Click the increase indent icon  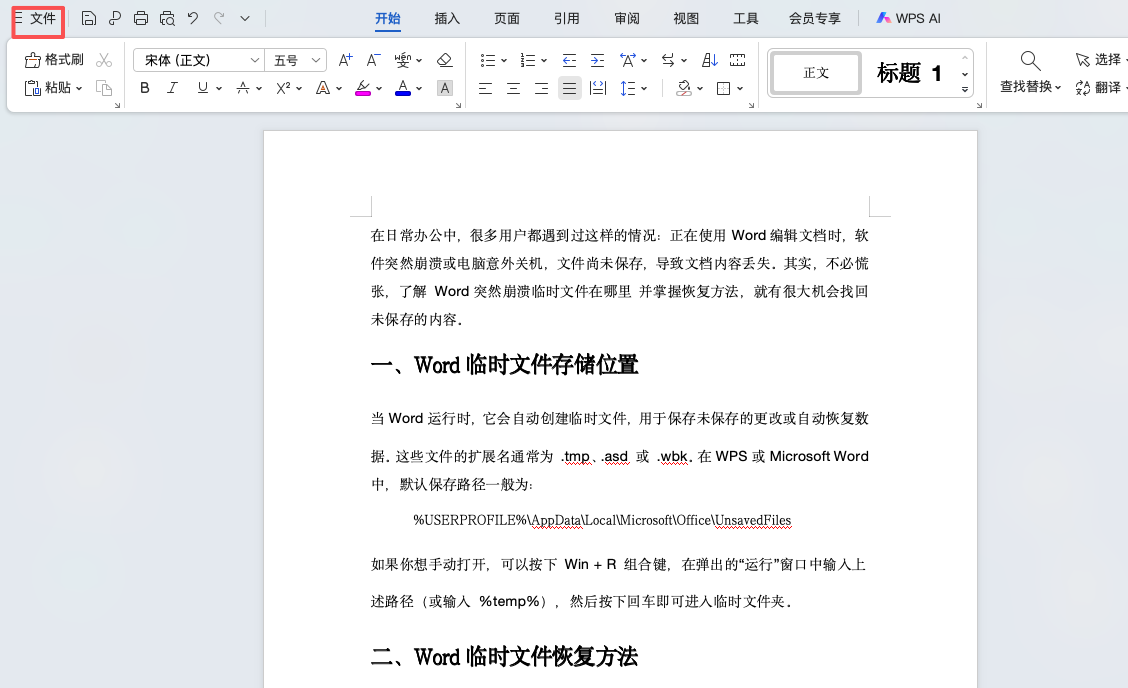click(597, 60)
